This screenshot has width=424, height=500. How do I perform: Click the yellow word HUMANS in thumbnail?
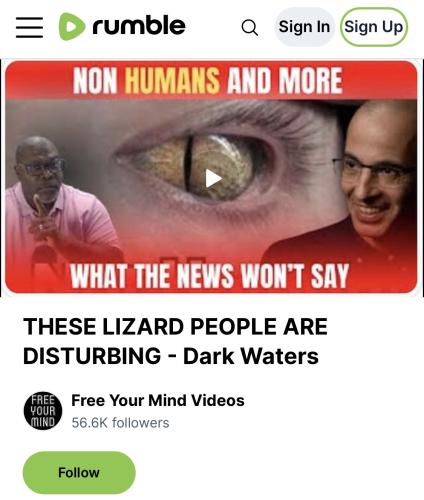172,81
